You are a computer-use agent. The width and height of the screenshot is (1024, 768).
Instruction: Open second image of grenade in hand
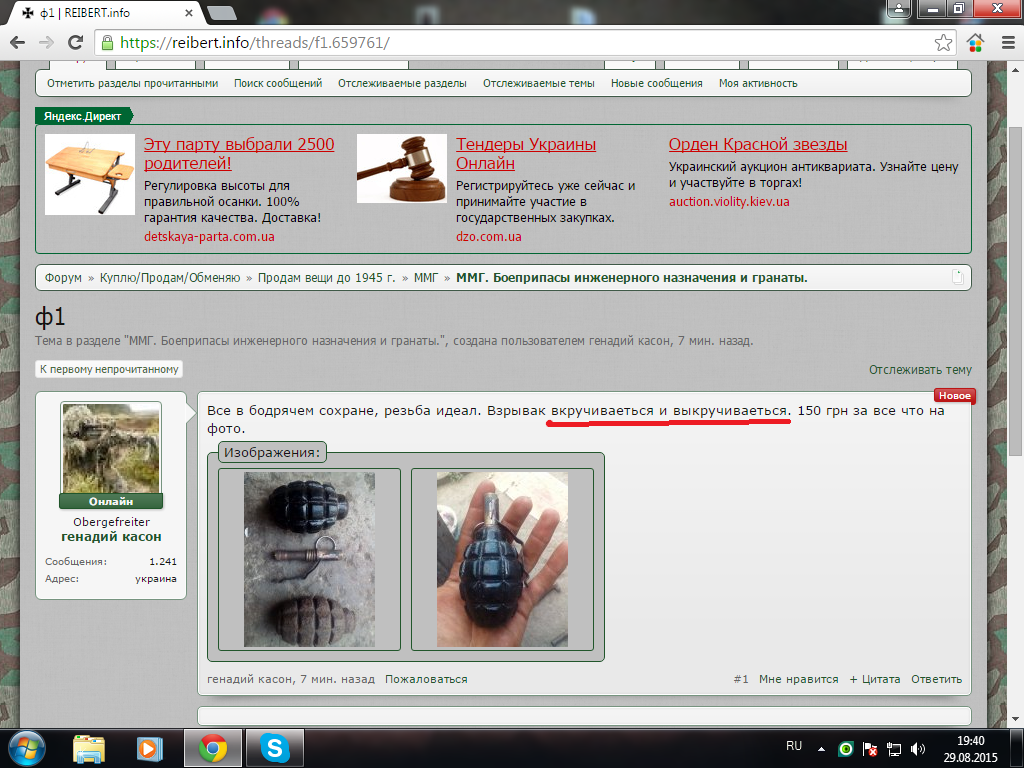click(x=502, y=560)
